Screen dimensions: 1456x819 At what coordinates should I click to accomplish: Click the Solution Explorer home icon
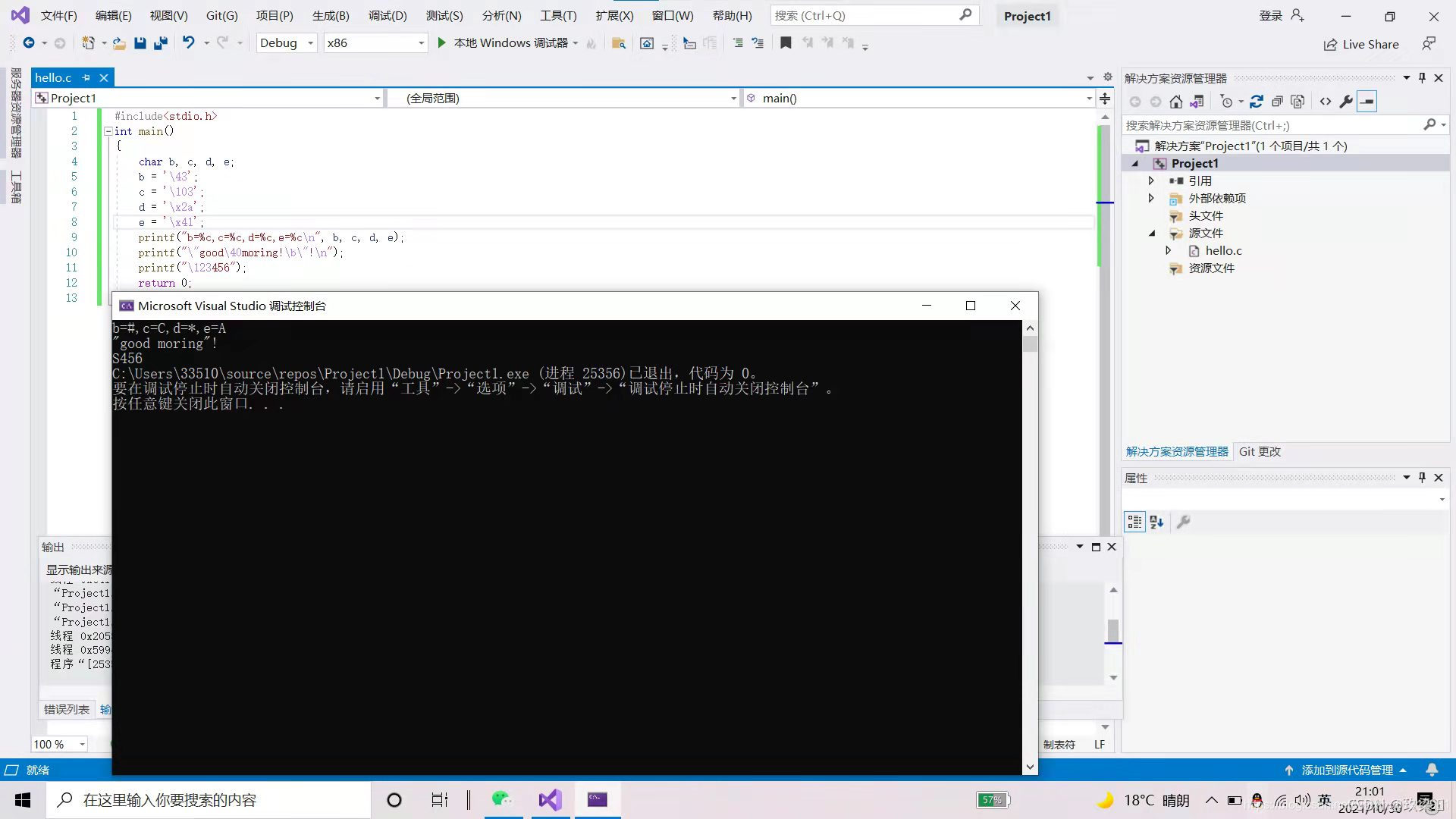point(1175,102)
